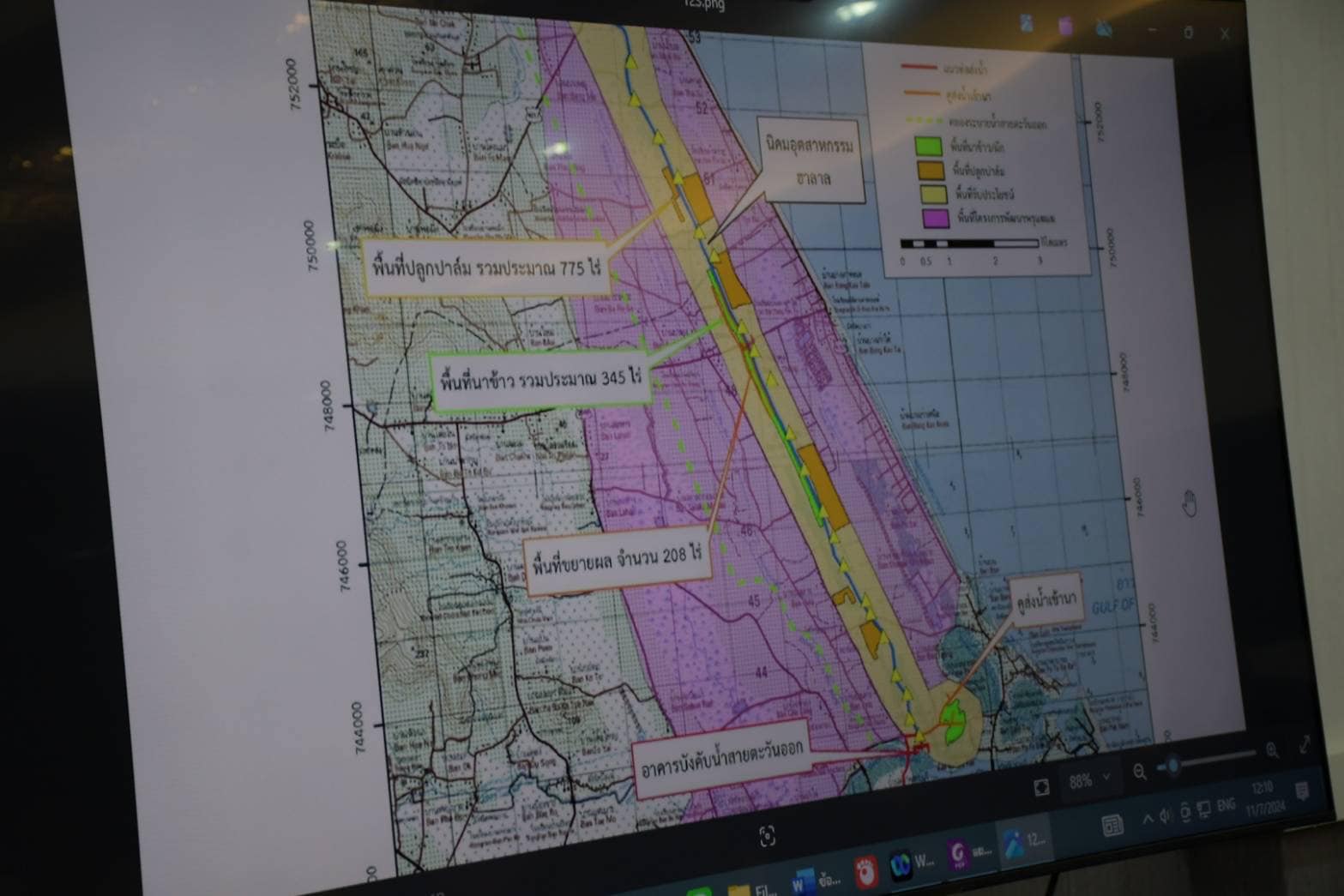Screen dimensions: 1344x896
Task: Select the Photos app taskbar button
Action: coord(1026,842)
